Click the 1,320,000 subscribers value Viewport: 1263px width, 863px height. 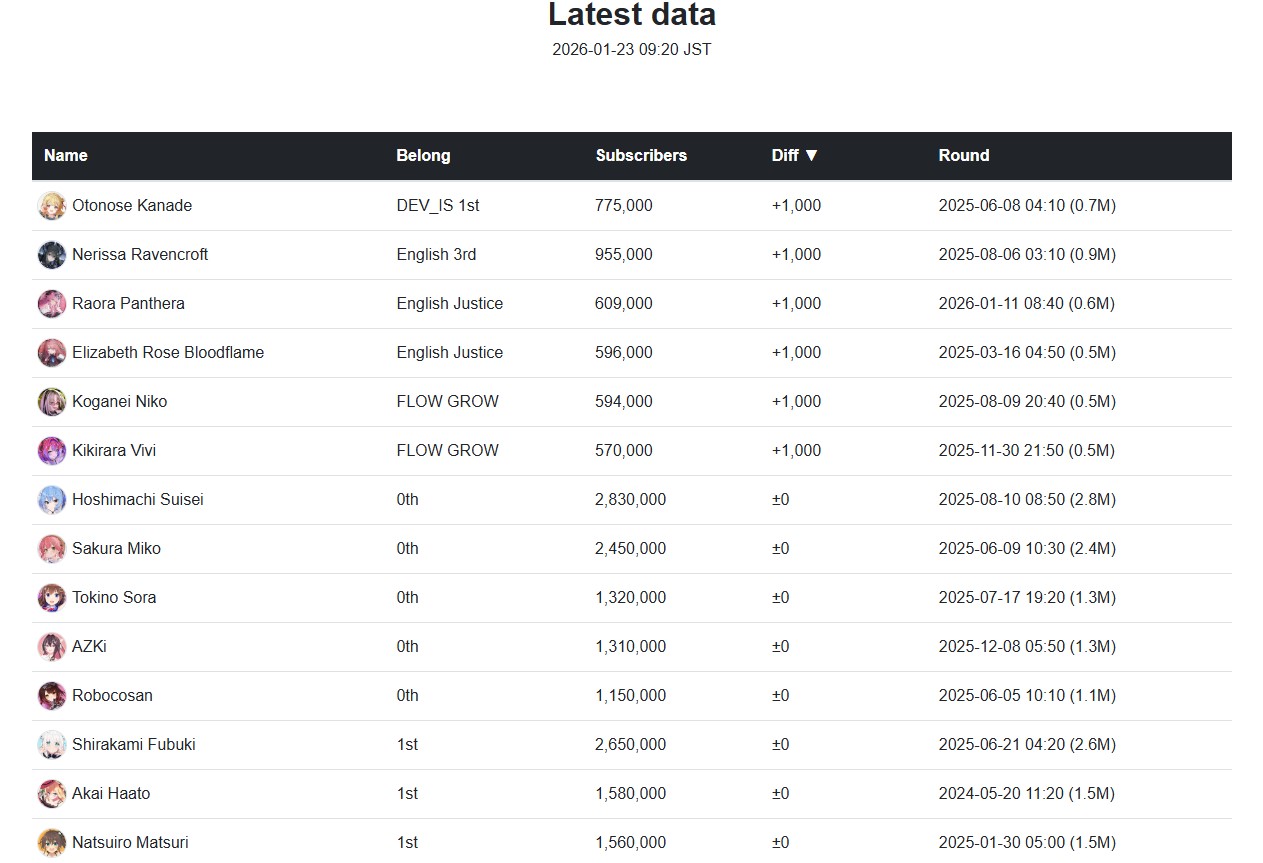630,598
